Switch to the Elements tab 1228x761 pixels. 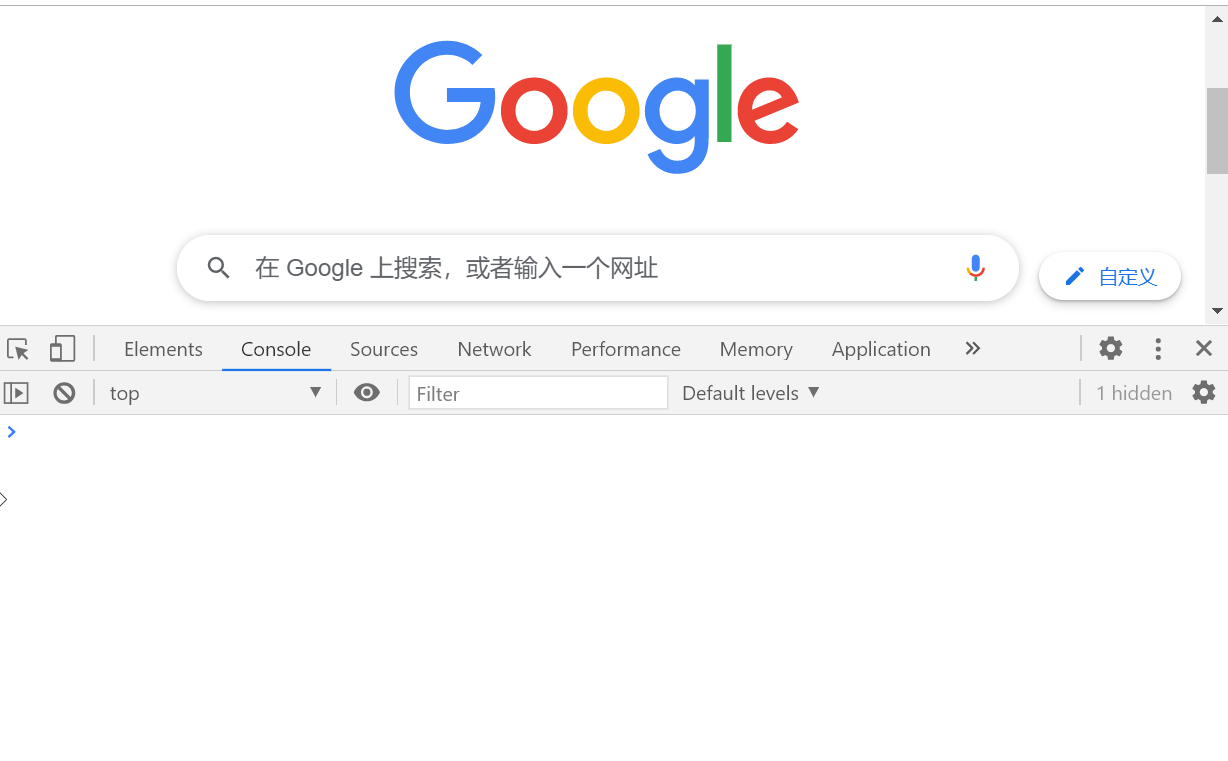(163, 349)
